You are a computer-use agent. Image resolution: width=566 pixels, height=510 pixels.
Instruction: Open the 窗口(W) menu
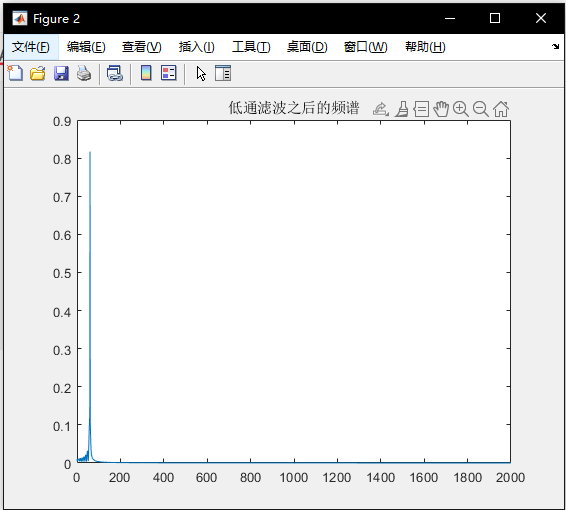(x=365, y=47)
